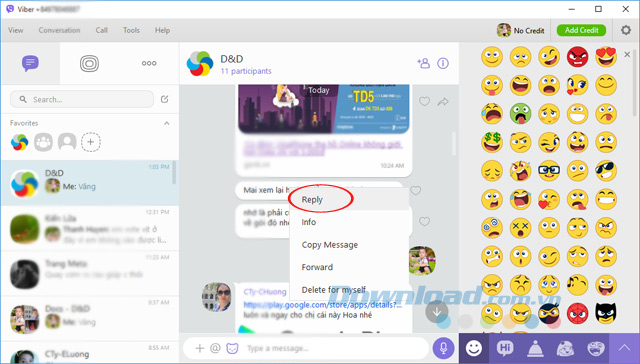Expand sticker packs with up chevron

(624, 348)
